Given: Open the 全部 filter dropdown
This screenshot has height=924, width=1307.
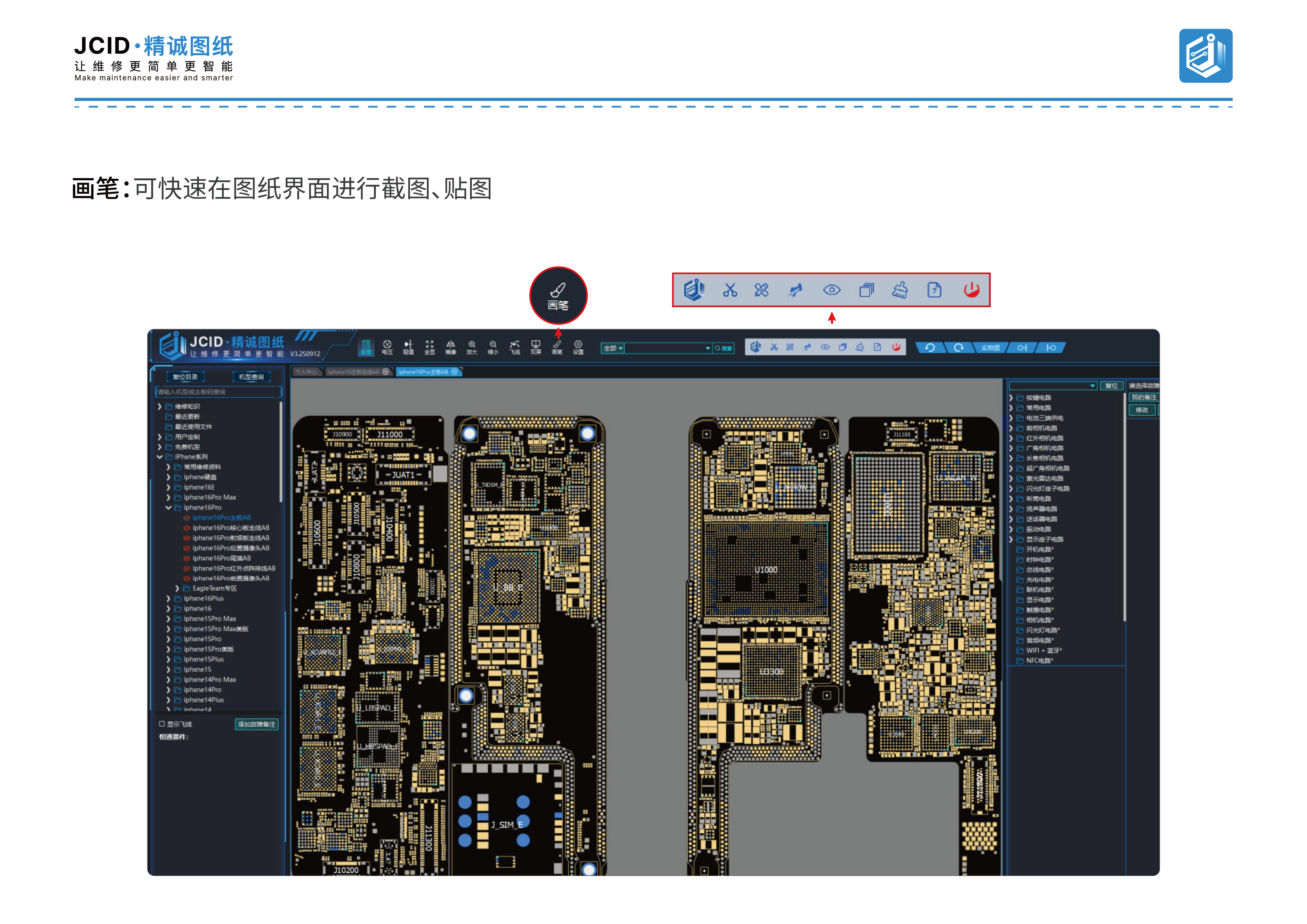Looking at the screenshot, I should point(613,348).
